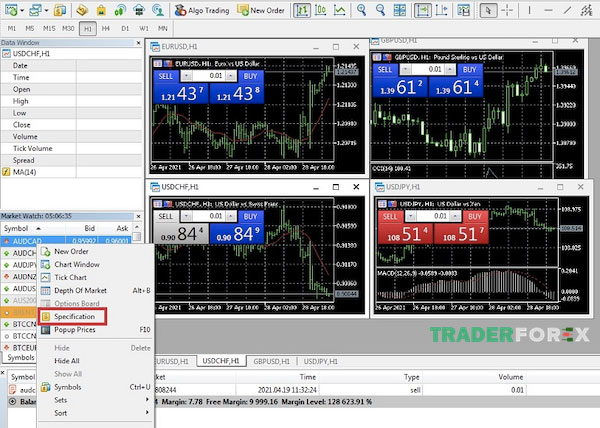Screen dimensions: 600x428
Task: Choose Tick Chart from context menu
Action: 96,277
